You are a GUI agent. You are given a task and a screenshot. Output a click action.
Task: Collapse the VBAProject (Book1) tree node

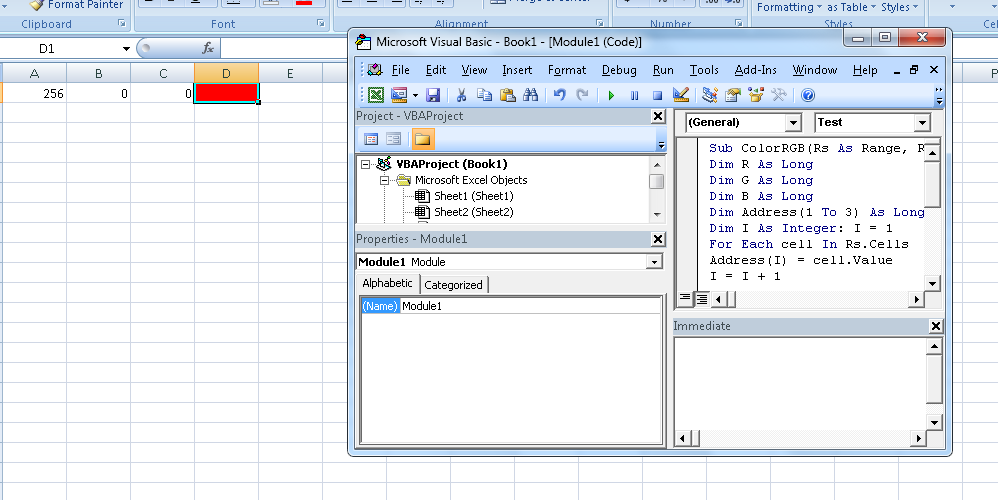tap(365, 164)
